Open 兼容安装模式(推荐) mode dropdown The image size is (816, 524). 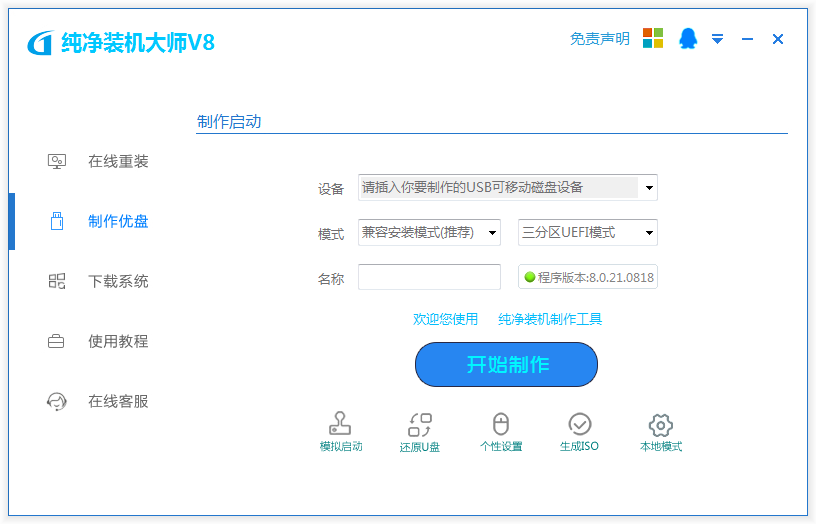click(x=429, y=232)
